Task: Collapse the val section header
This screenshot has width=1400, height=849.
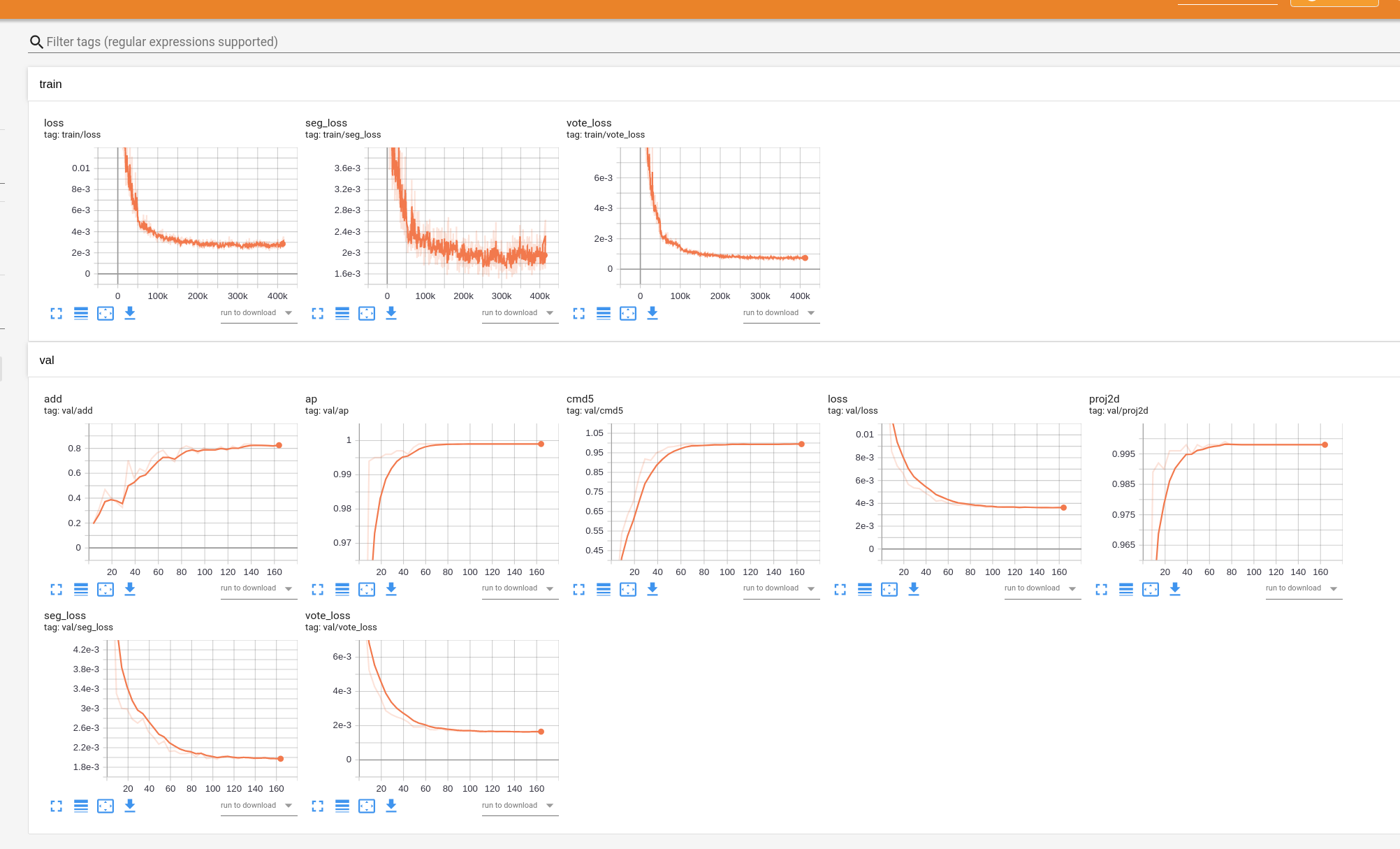Action: coord(48,360)
